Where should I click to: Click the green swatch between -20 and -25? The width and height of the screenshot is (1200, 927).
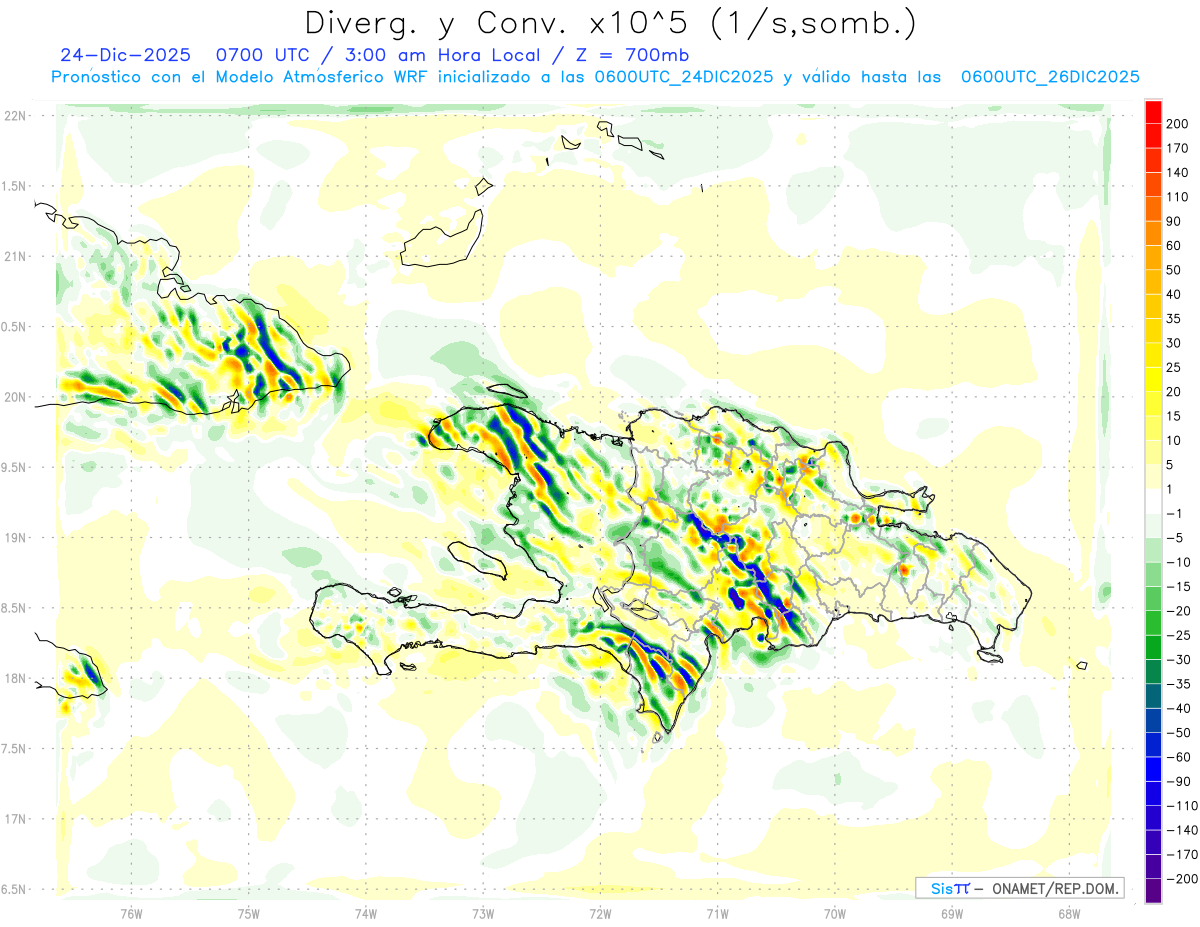tap(1153, 623)
